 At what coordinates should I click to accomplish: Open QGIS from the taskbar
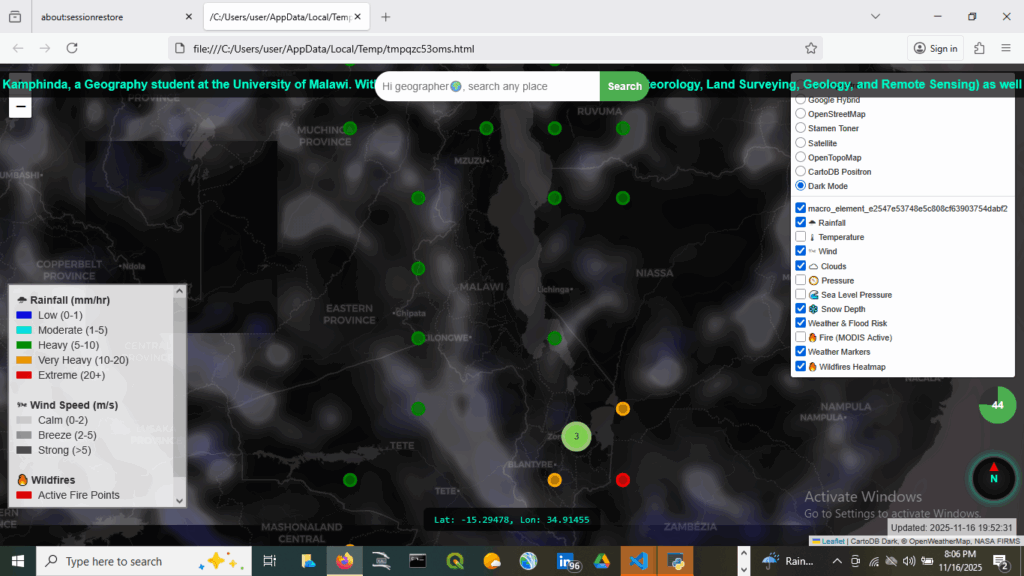[455, 561]
